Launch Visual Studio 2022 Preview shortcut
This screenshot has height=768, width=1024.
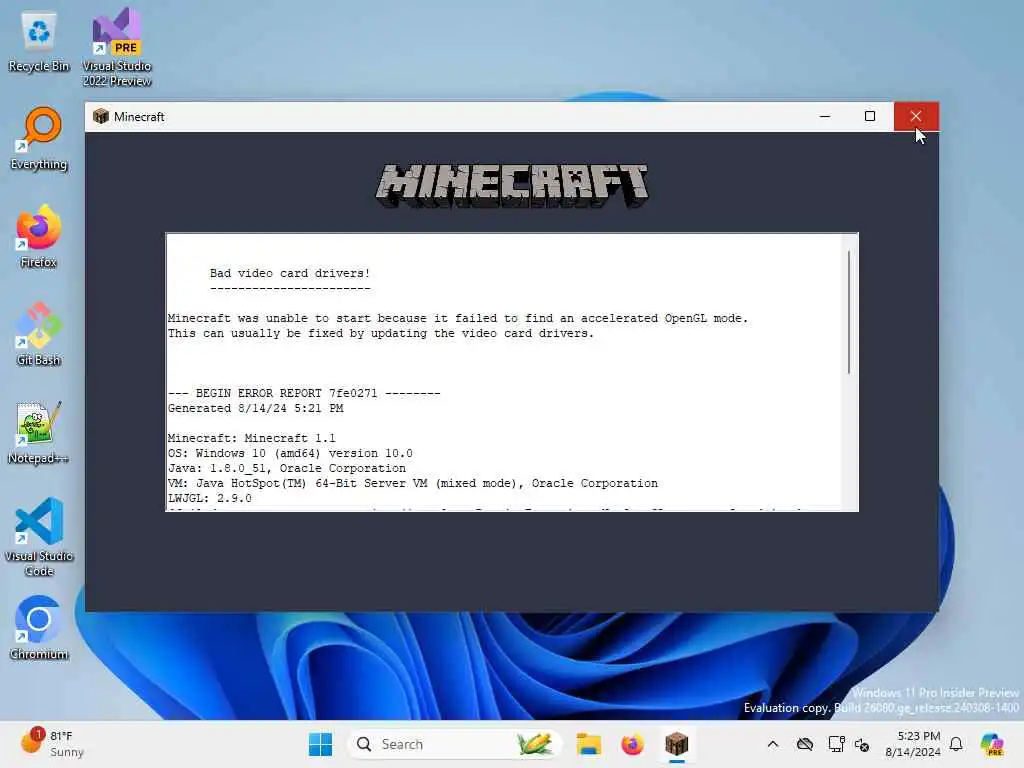(117, 47)
